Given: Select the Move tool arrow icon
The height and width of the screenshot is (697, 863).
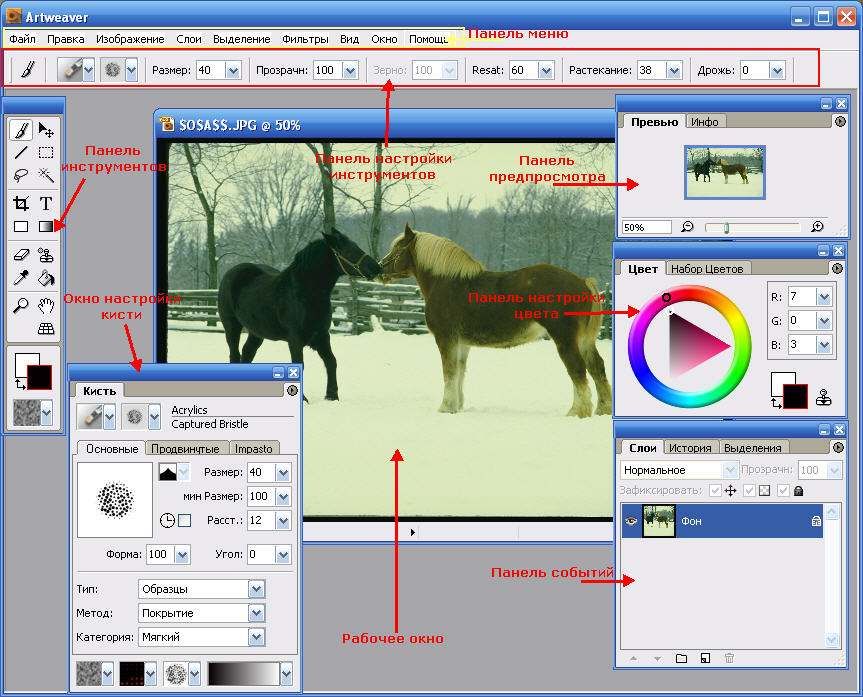Looking at the screenshot, I should coord(46,130).
